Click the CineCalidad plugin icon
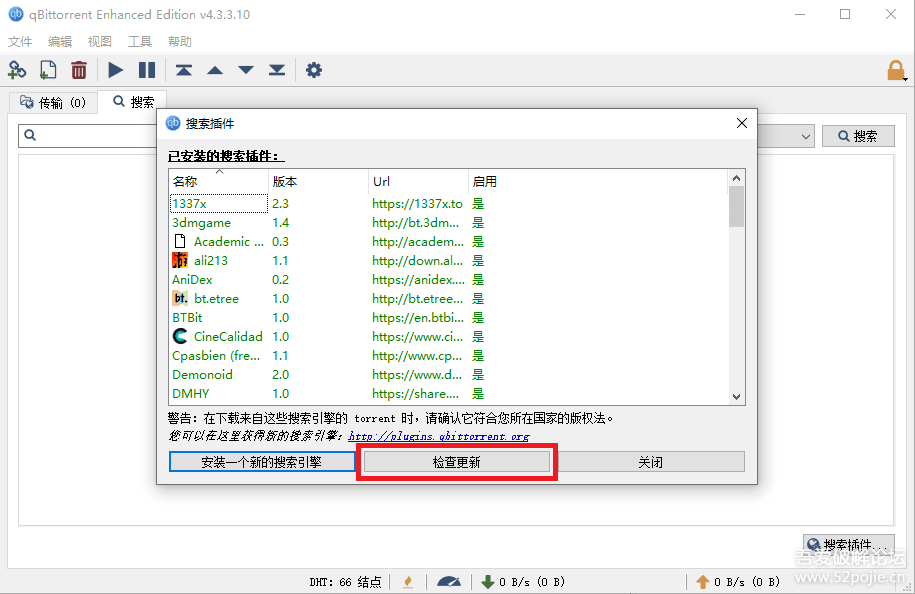915x594 pixels. [180, 336]
